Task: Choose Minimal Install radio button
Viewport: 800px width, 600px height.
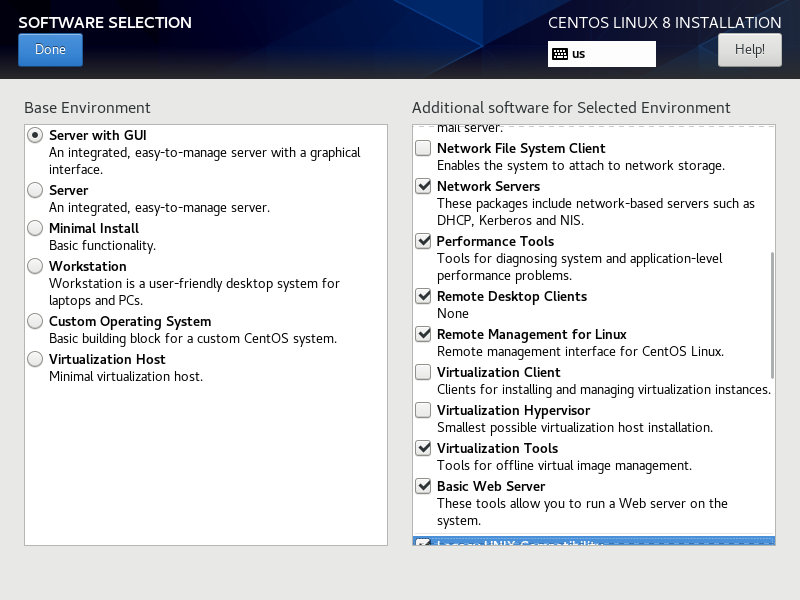Action: [x=35, y=228]
